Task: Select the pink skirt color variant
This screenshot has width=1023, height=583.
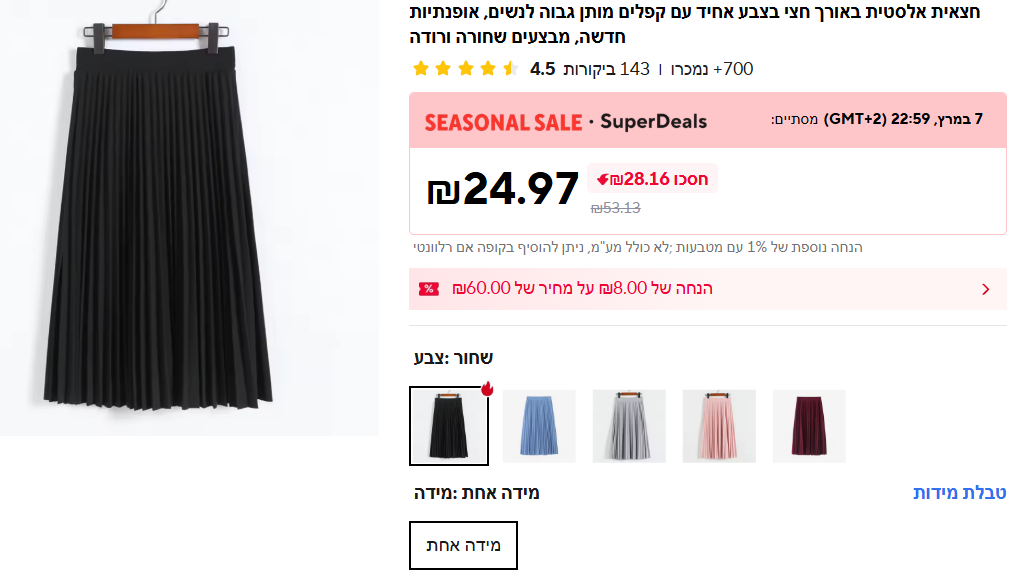Action: click(719, 426)
